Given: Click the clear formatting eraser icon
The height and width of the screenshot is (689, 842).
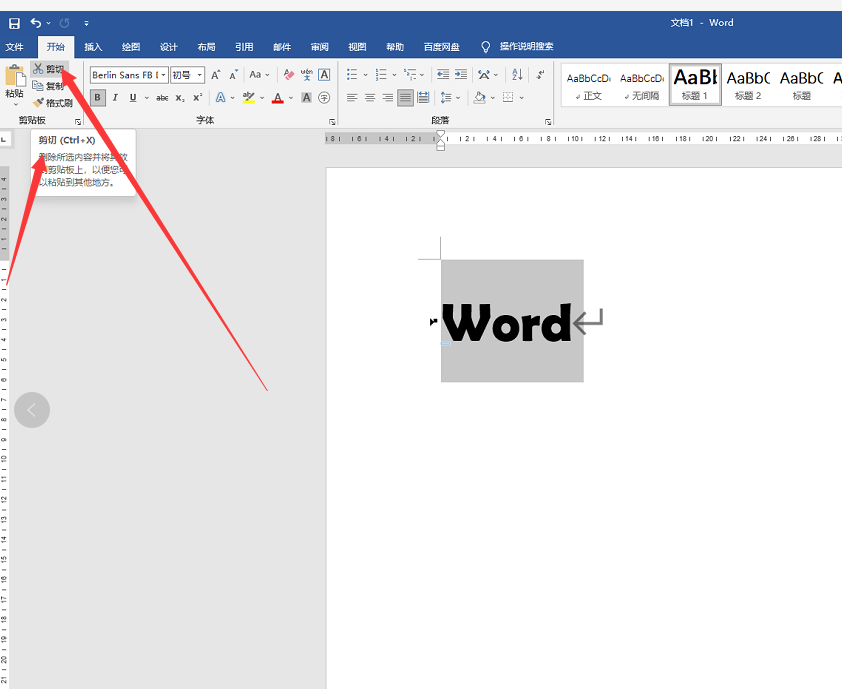Looking at the screenshot, I should pos(289,75).
